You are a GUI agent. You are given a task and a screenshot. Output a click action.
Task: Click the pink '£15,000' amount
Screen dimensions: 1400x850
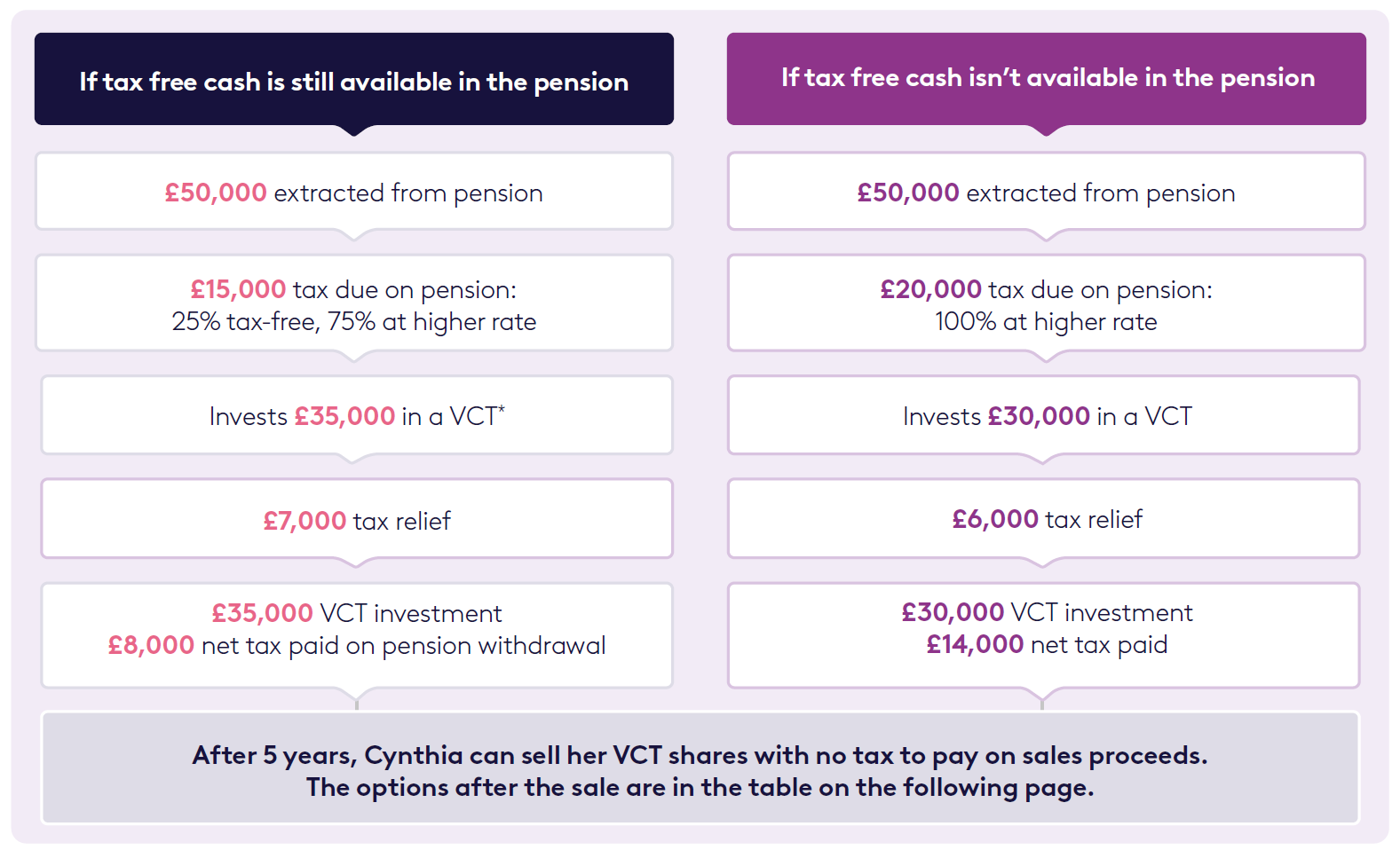tap(238, 289)
